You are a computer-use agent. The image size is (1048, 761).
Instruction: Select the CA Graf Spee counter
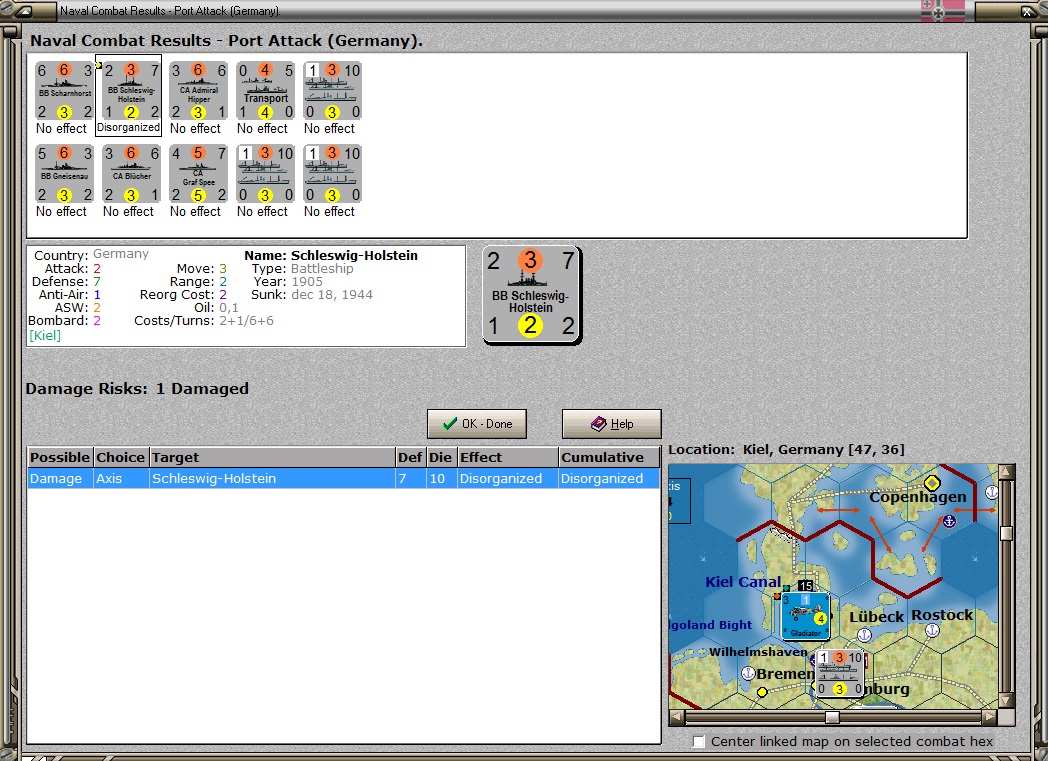click(x=198, y=174)
